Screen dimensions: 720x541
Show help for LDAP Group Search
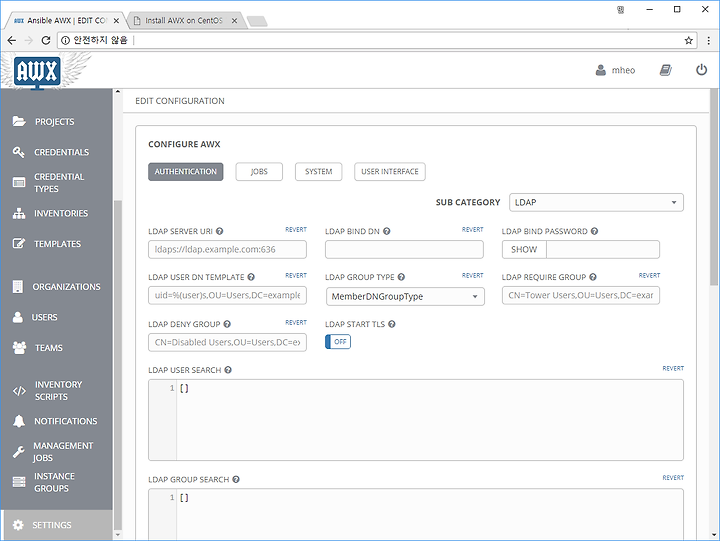[x=236, y=479]
